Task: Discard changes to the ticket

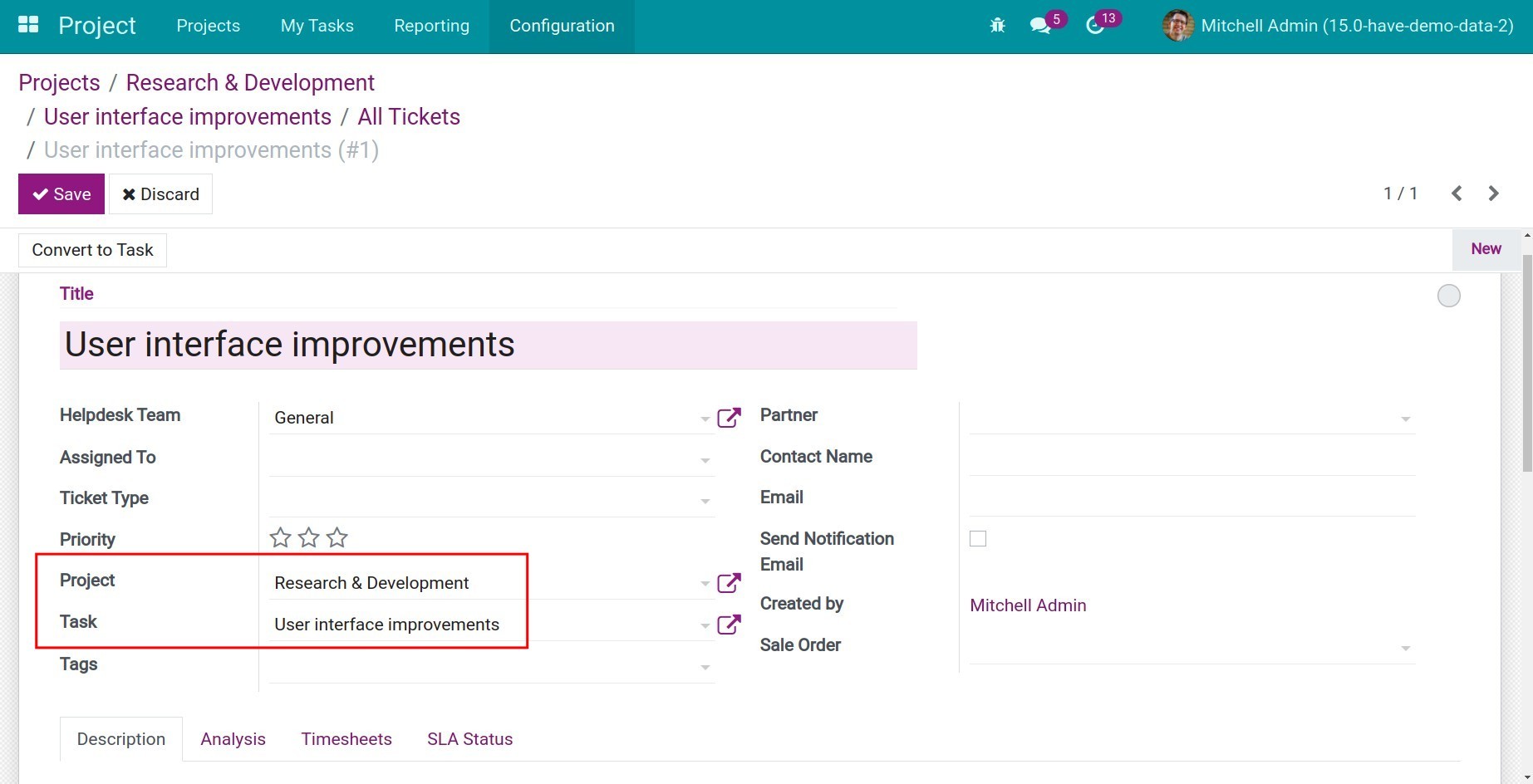Action: tap(160, 194)
